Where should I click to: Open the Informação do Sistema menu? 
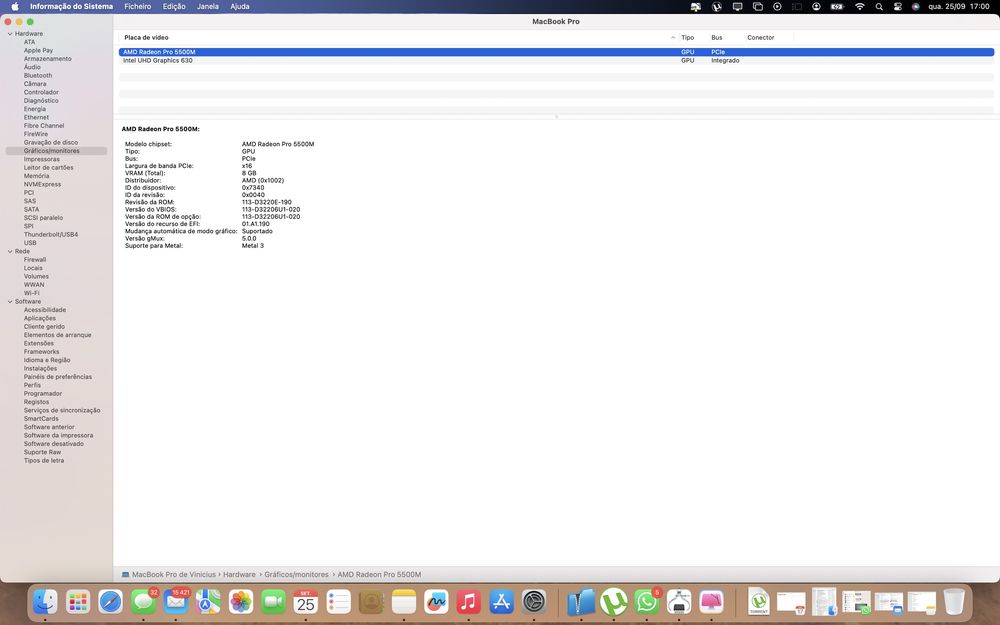[x=71, y=6]
